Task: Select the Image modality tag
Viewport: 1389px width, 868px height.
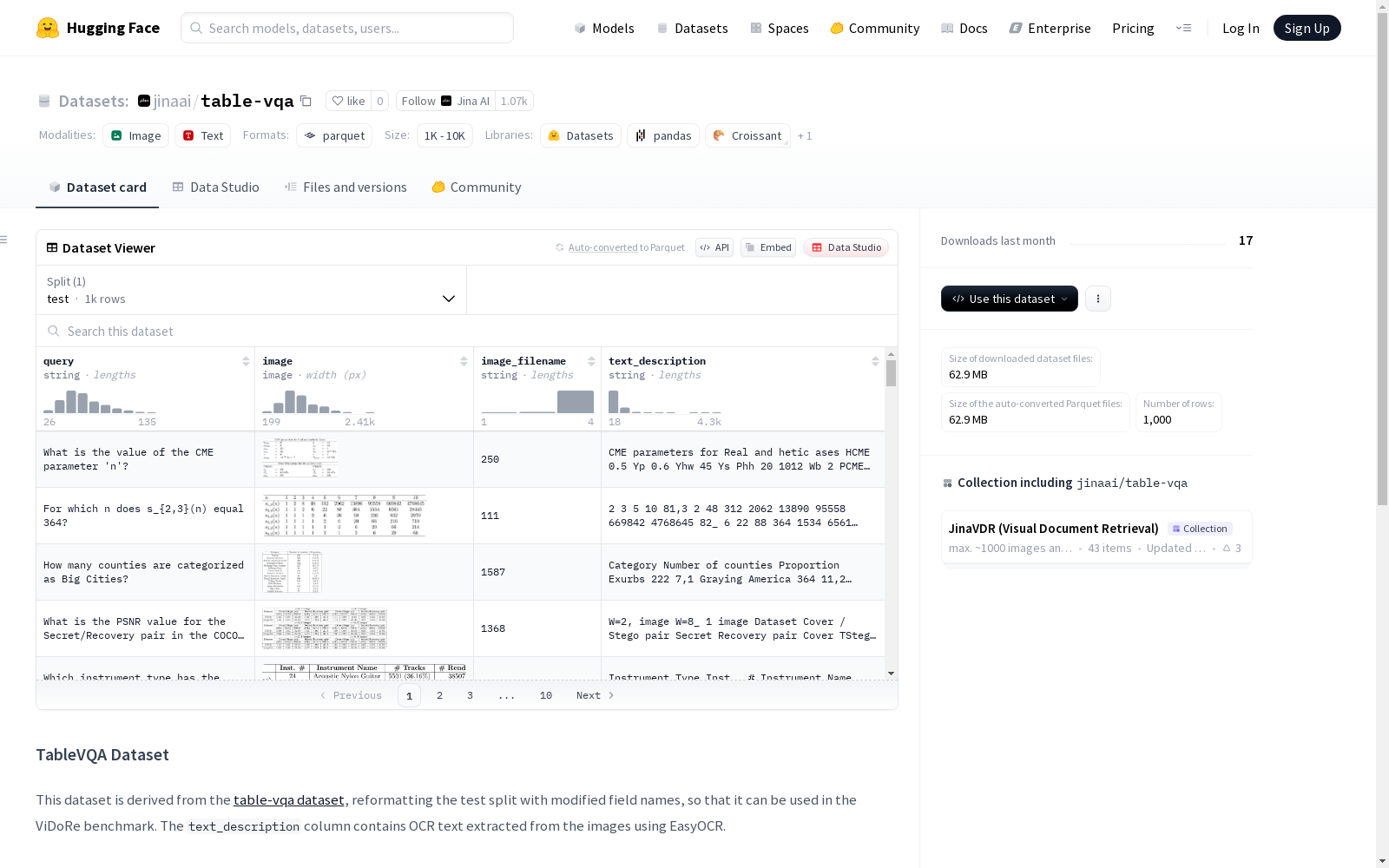Action: point(135,135)
